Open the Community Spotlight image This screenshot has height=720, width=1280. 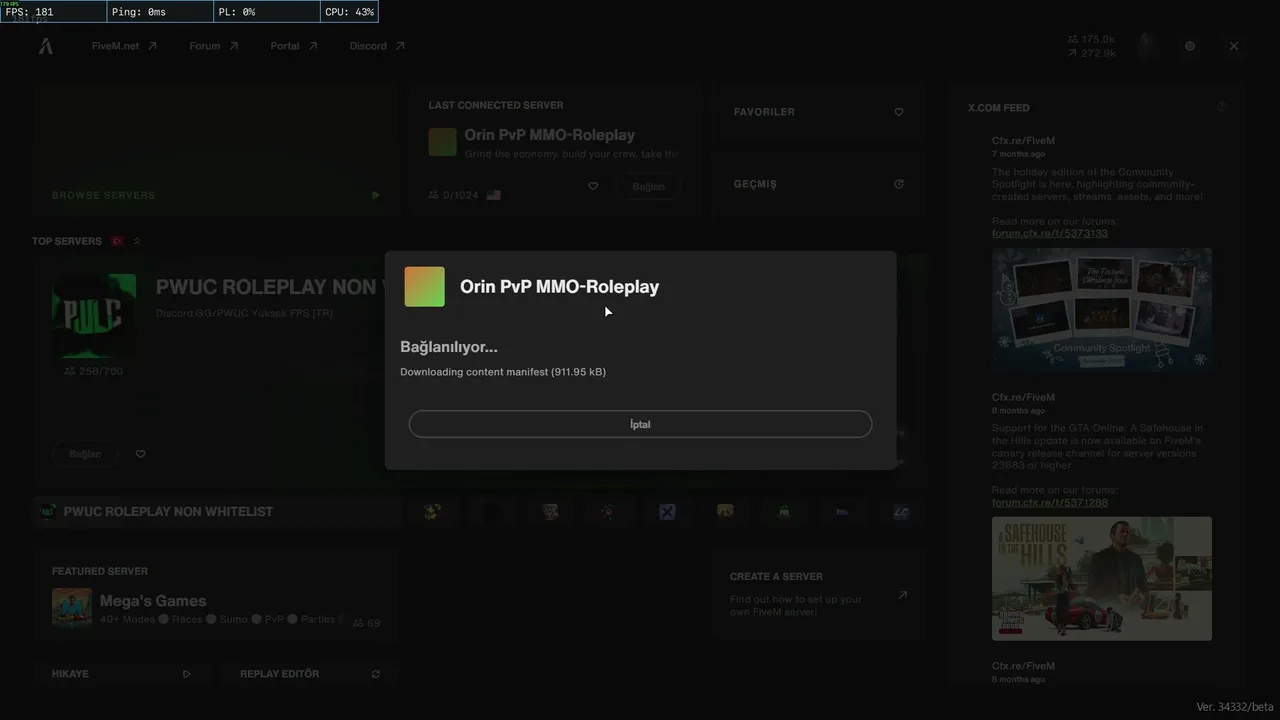coord(1102,310)
